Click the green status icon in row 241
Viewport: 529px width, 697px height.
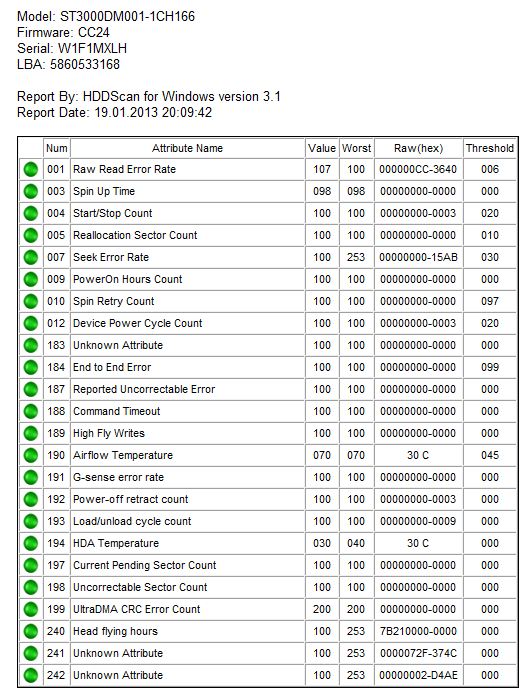pos(31,653)
